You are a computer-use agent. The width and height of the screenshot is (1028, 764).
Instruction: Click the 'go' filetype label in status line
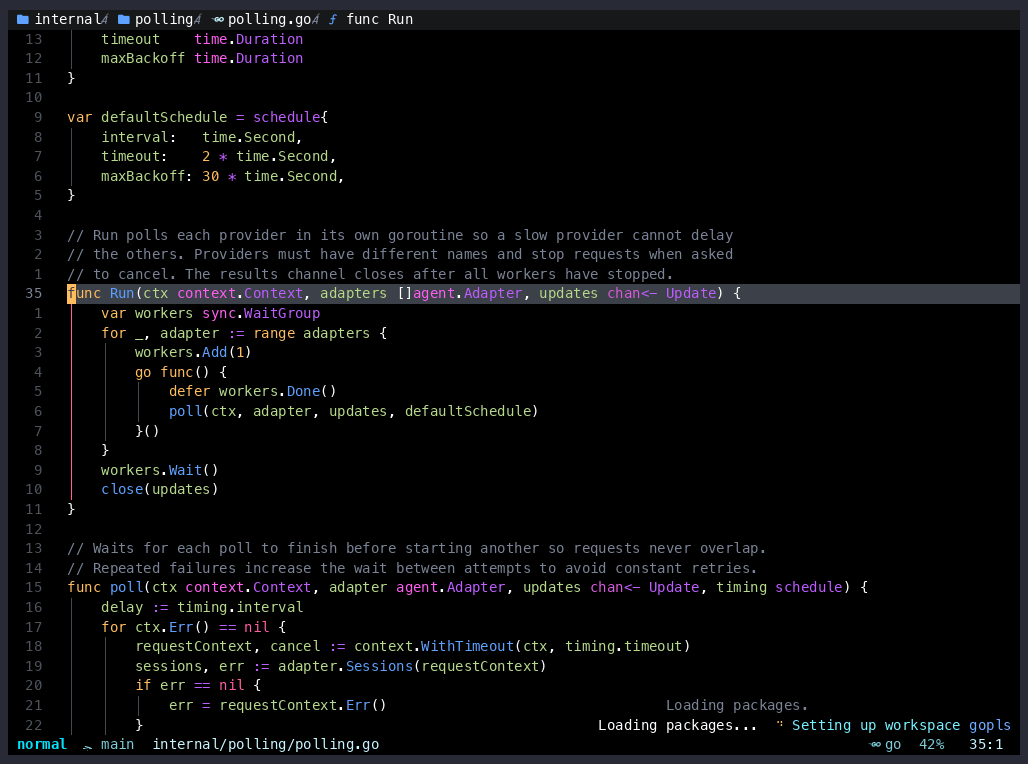click(893, 745)
